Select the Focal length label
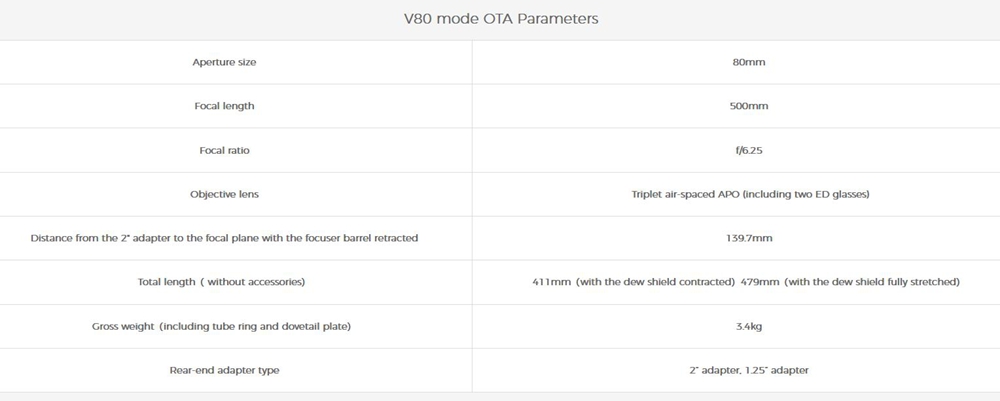The width and height of the screenshot is (1000, 401). coord(224,106)
